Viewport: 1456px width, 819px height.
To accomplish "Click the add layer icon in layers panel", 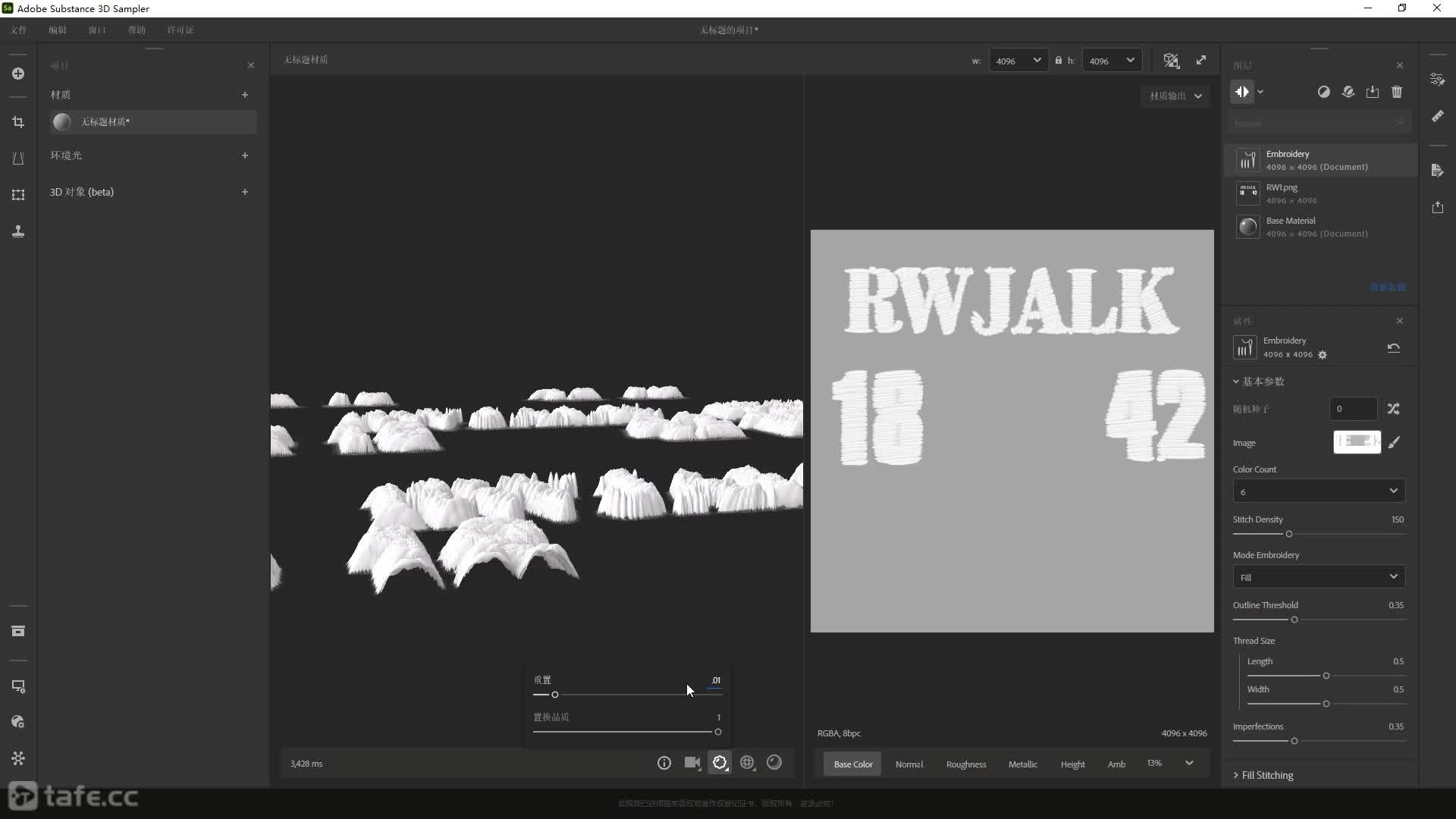I will 1348,92.
